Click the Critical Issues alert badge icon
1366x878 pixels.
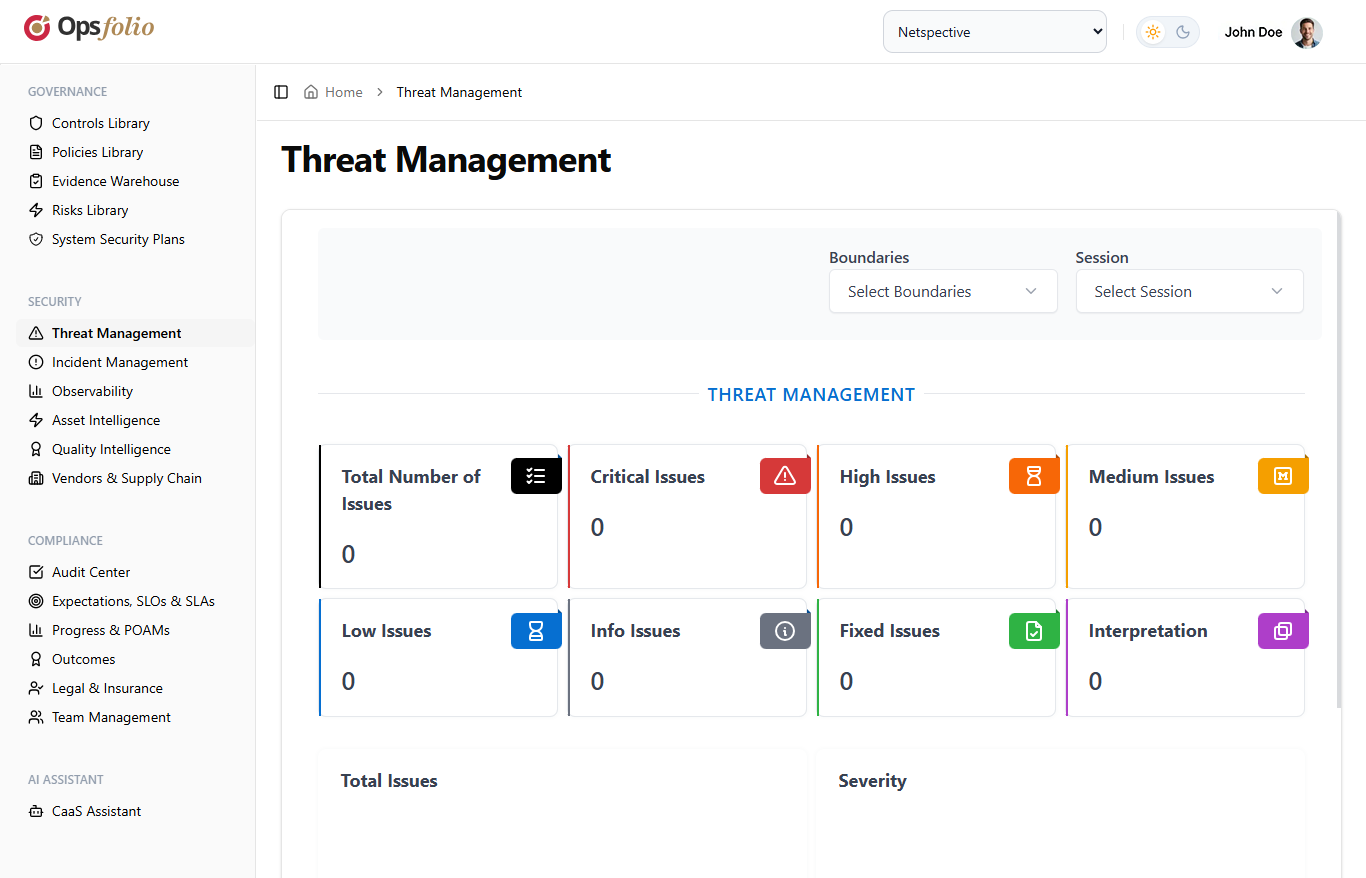click(785, 476)
